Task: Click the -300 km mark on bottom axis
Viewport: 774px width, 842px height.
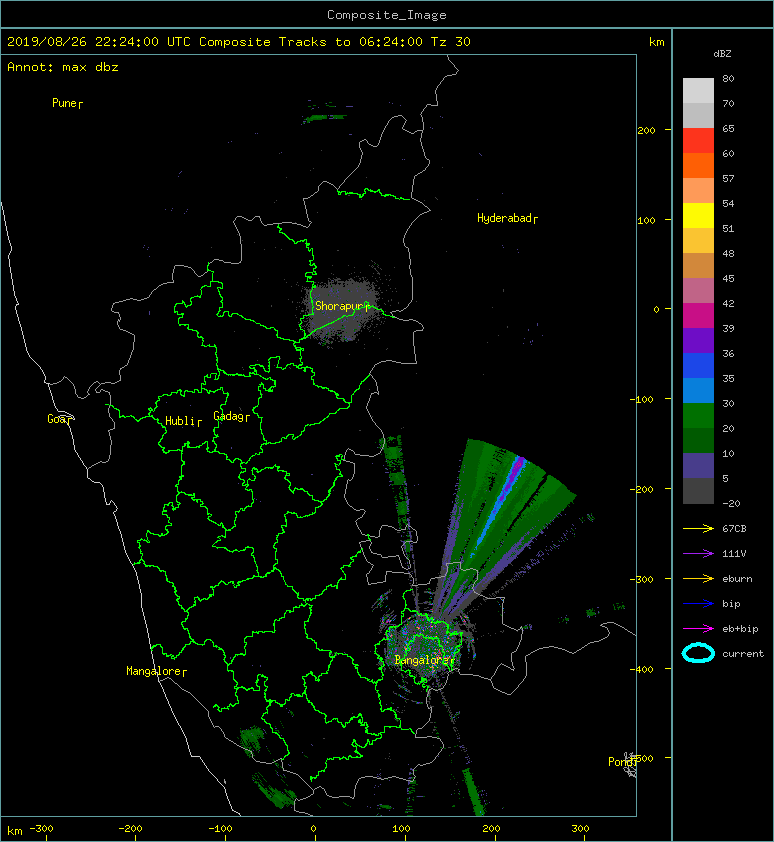Action: point(41,829)
